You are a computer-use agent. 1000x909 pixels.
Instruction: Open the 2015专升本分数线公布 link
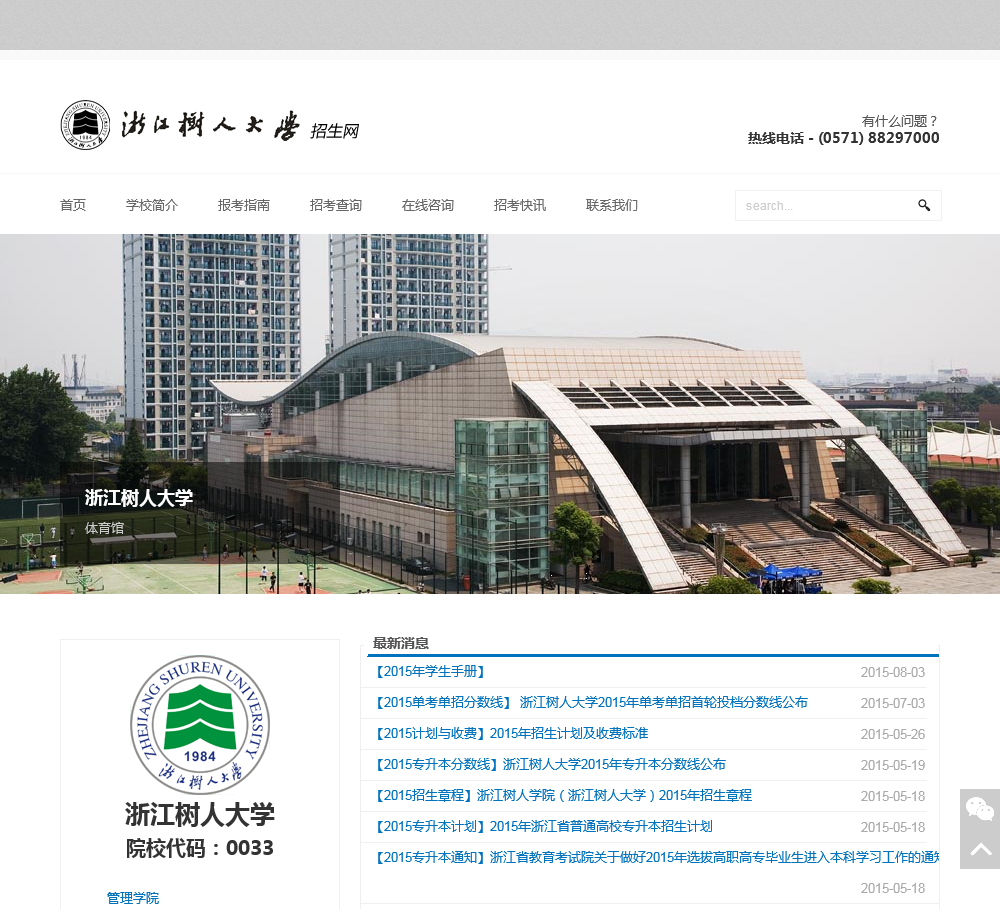[550, 765]
